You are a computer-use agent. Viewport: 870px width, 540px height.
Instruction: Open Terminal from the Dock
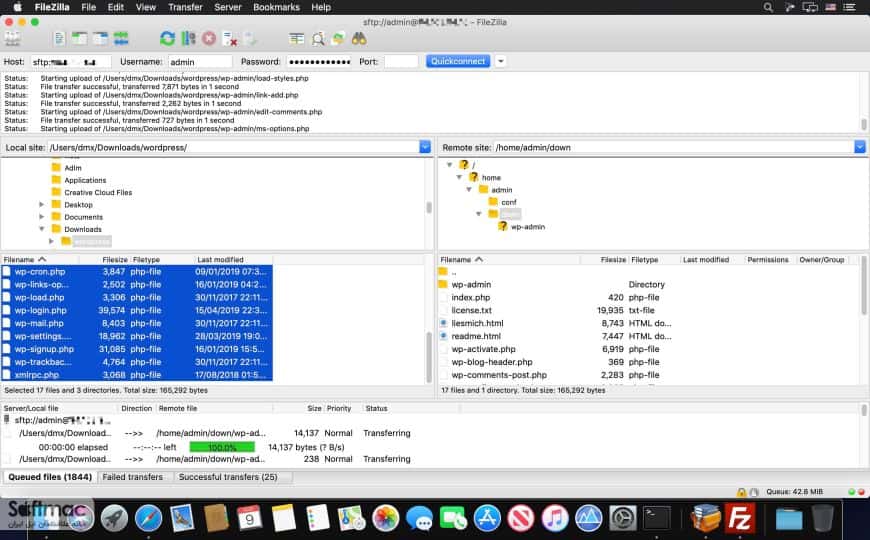tap(657, 518)
